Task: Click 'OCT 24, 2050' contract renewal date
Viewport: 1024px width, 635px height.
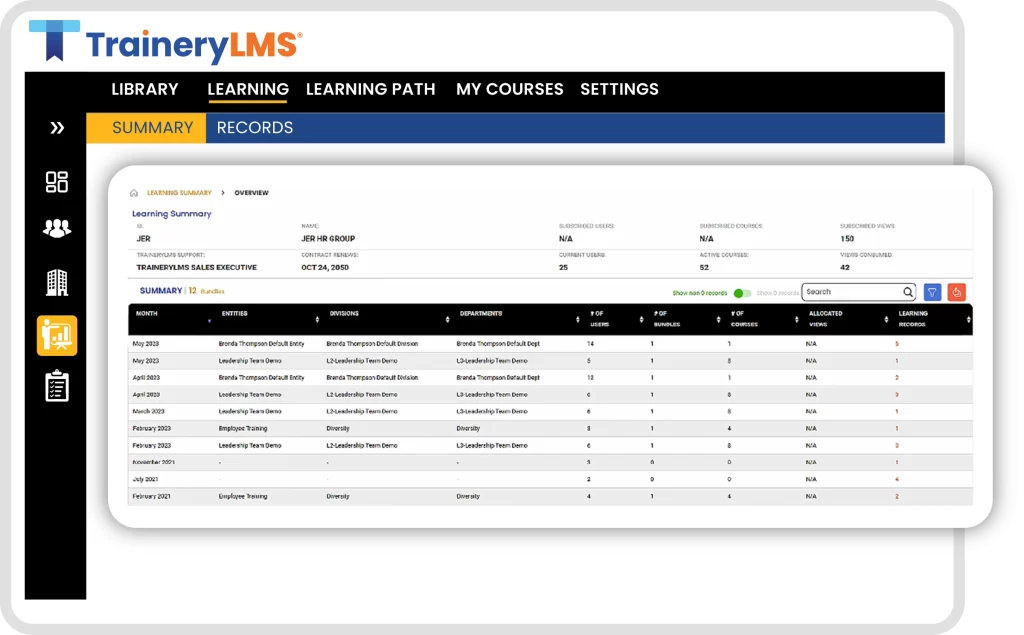Action: coord(325,268)
